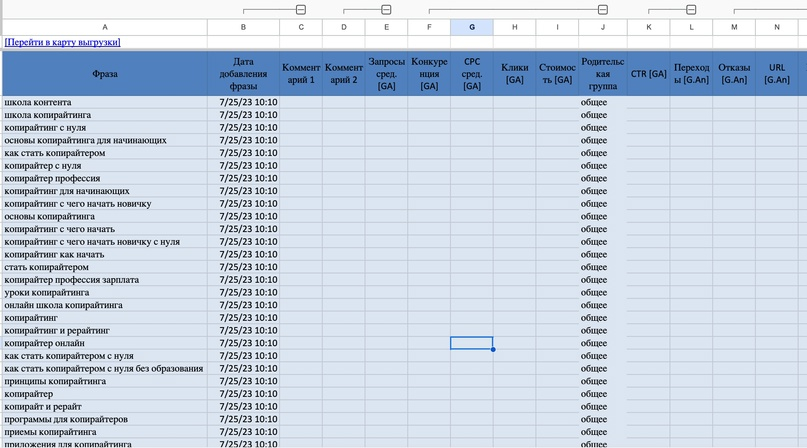Click the 'Фраза' header cell
The image size is (807, 448).
[105, 73]
